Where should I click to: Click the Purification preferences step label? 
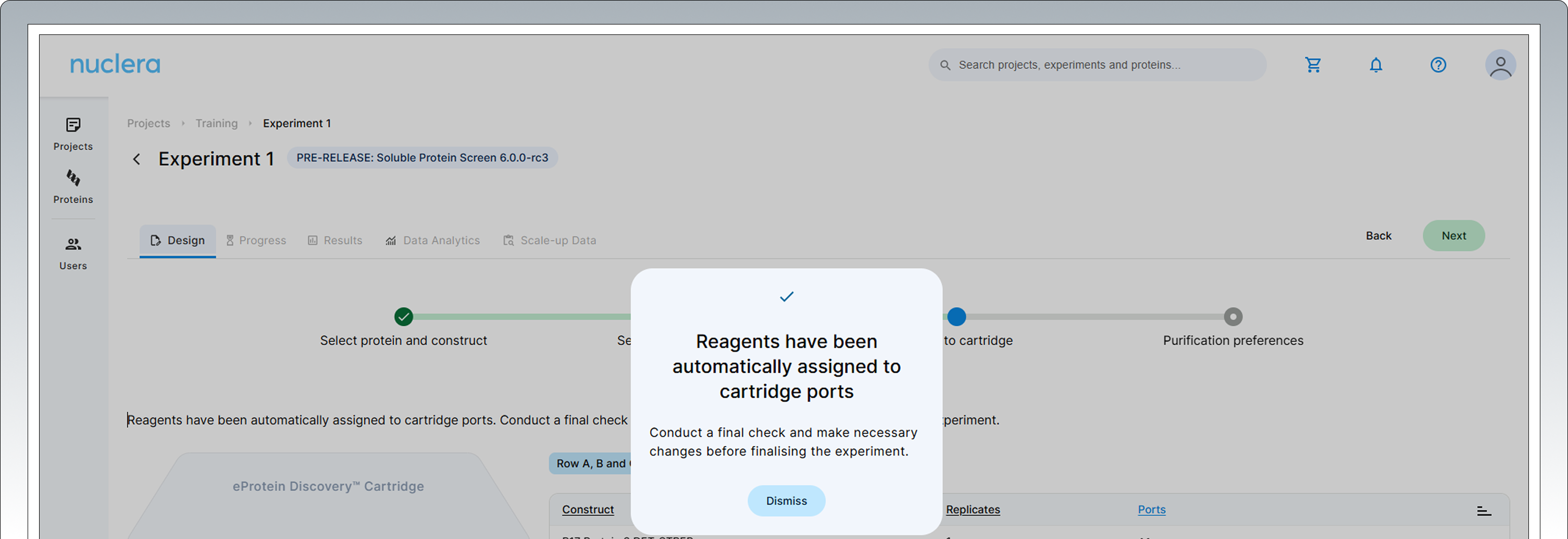pyautogui.click(x=1233, y=340)
